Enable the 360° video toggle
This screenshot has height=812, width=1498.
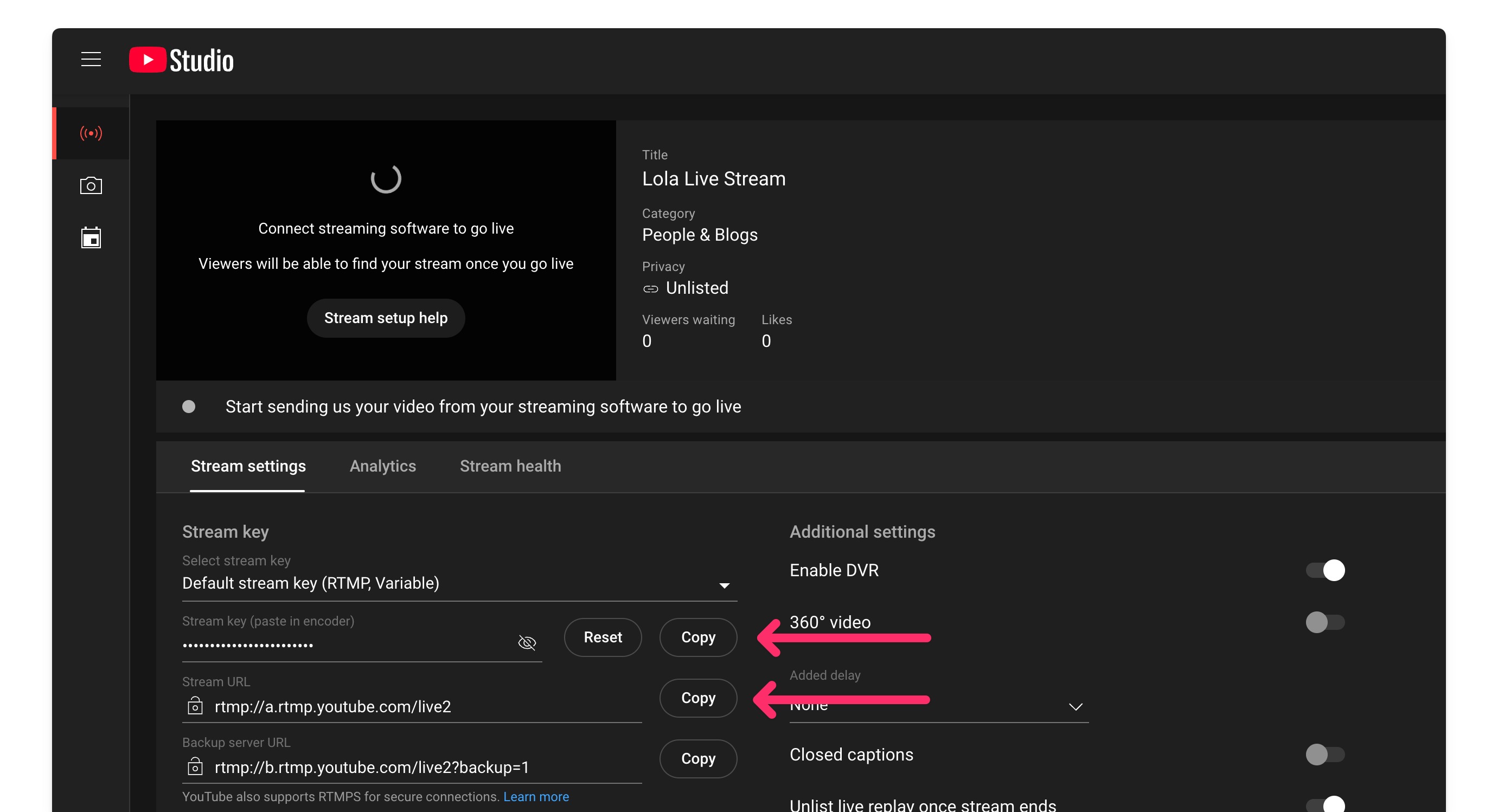point(1324,622)
